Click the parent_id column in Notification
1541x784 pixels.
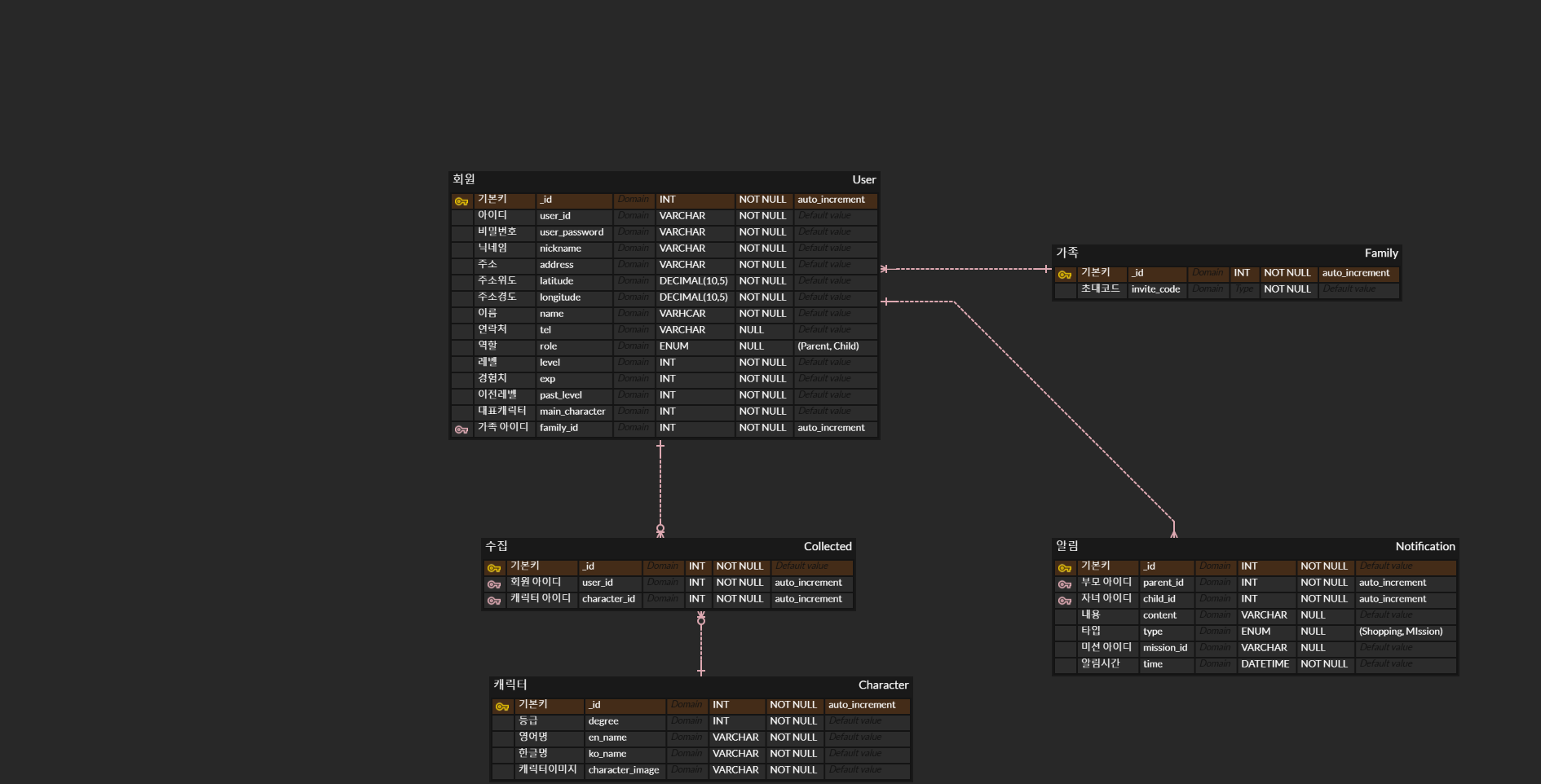[1163, 583]
